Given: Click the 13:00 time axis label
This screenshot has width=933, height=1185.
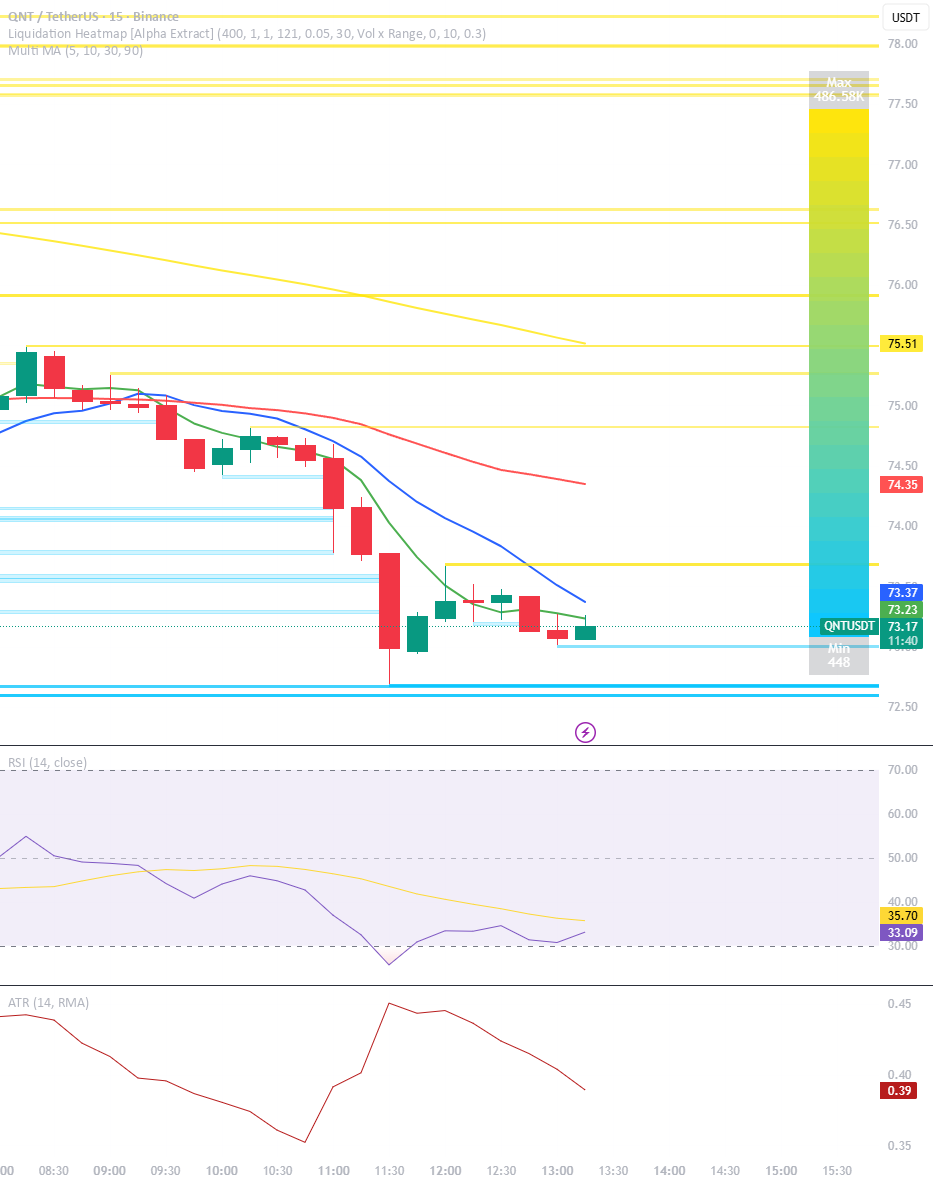Looking at the screenshot, I should click(x=558, y=1171).
